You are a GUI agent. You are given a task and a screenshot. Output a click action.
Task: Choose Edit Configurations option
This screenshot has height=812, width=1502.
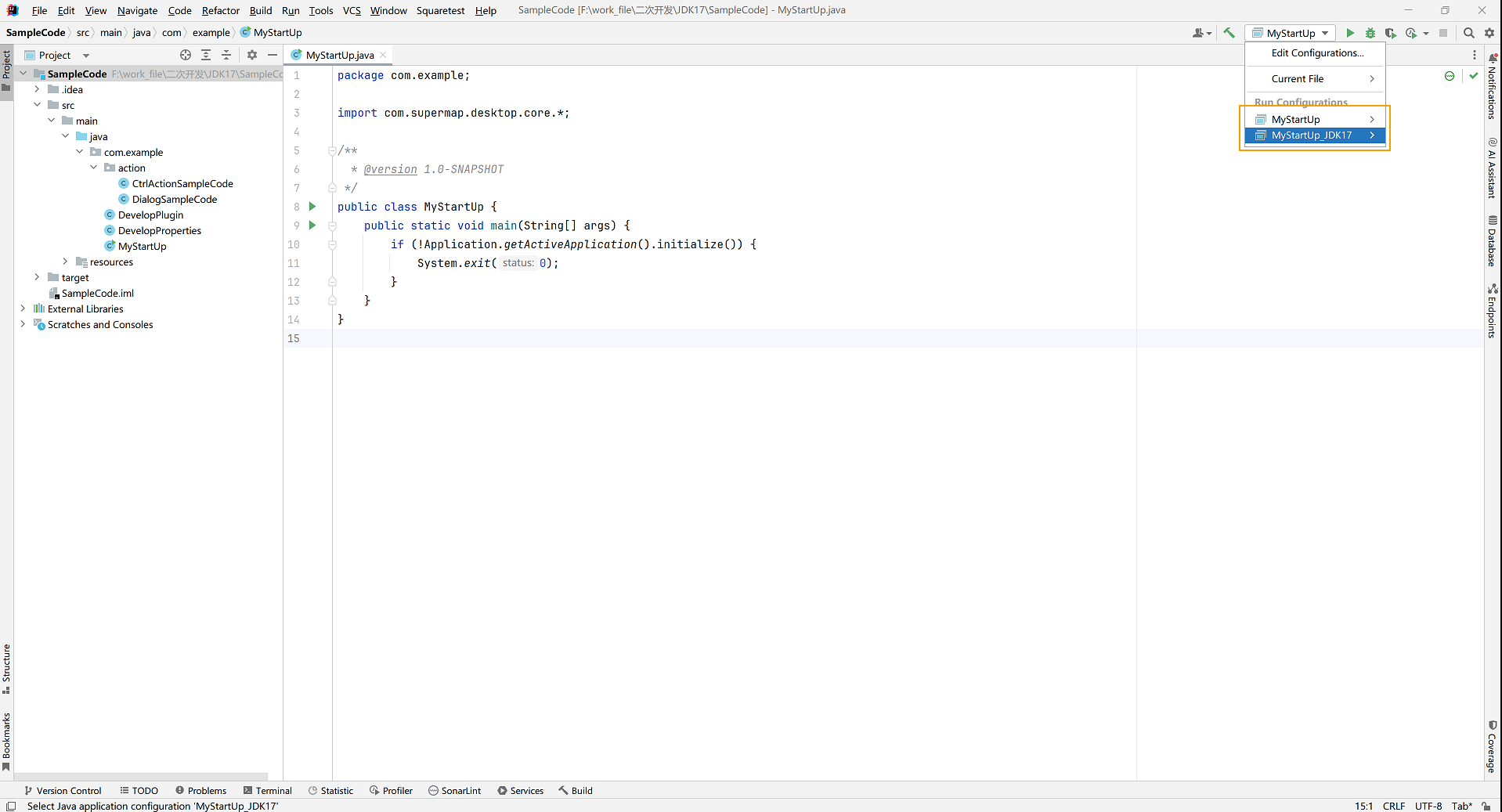pyautogui.click(x=1317, y=53)
